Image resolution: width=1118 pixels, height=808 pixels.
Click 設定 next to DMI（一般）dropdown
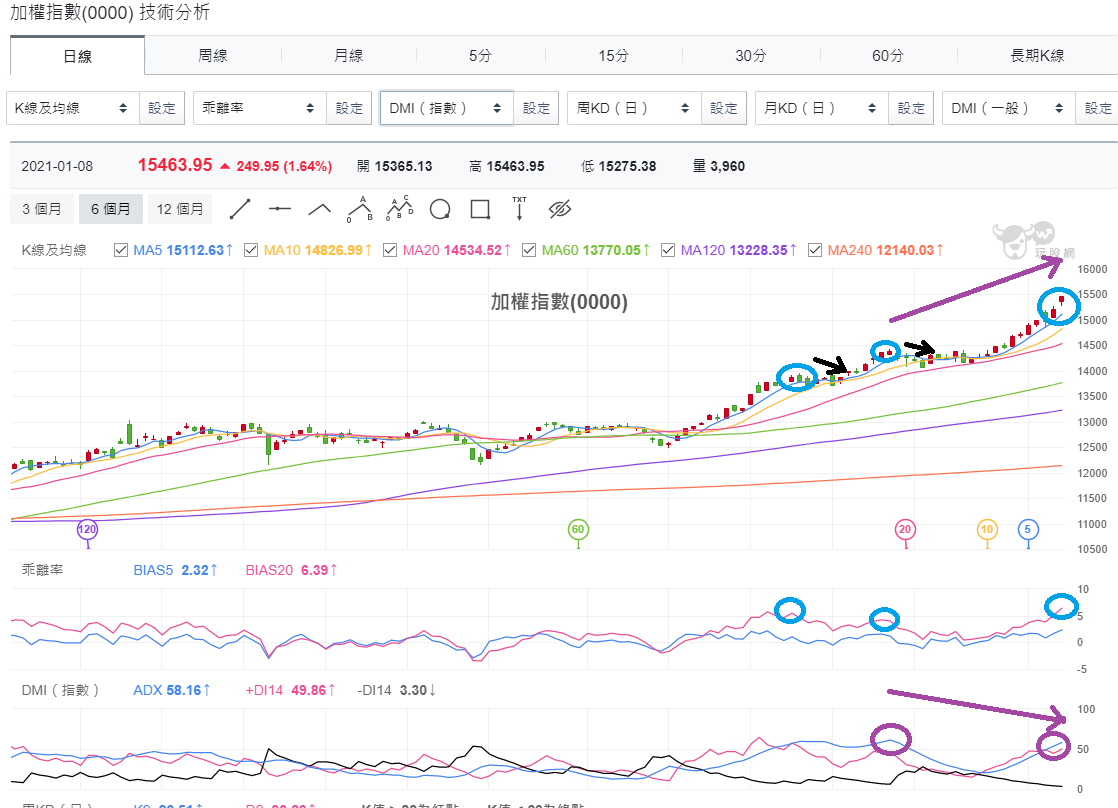1098,108
